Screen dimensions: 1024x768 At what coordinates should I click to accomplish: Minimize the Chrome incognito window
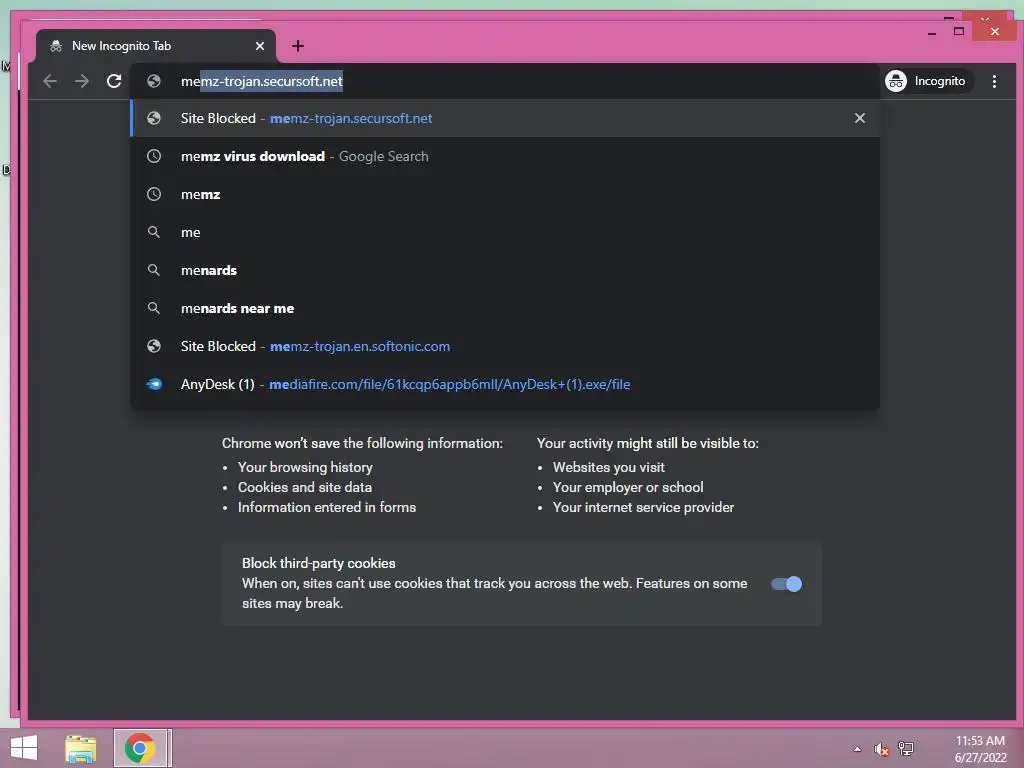coord(932,32)
